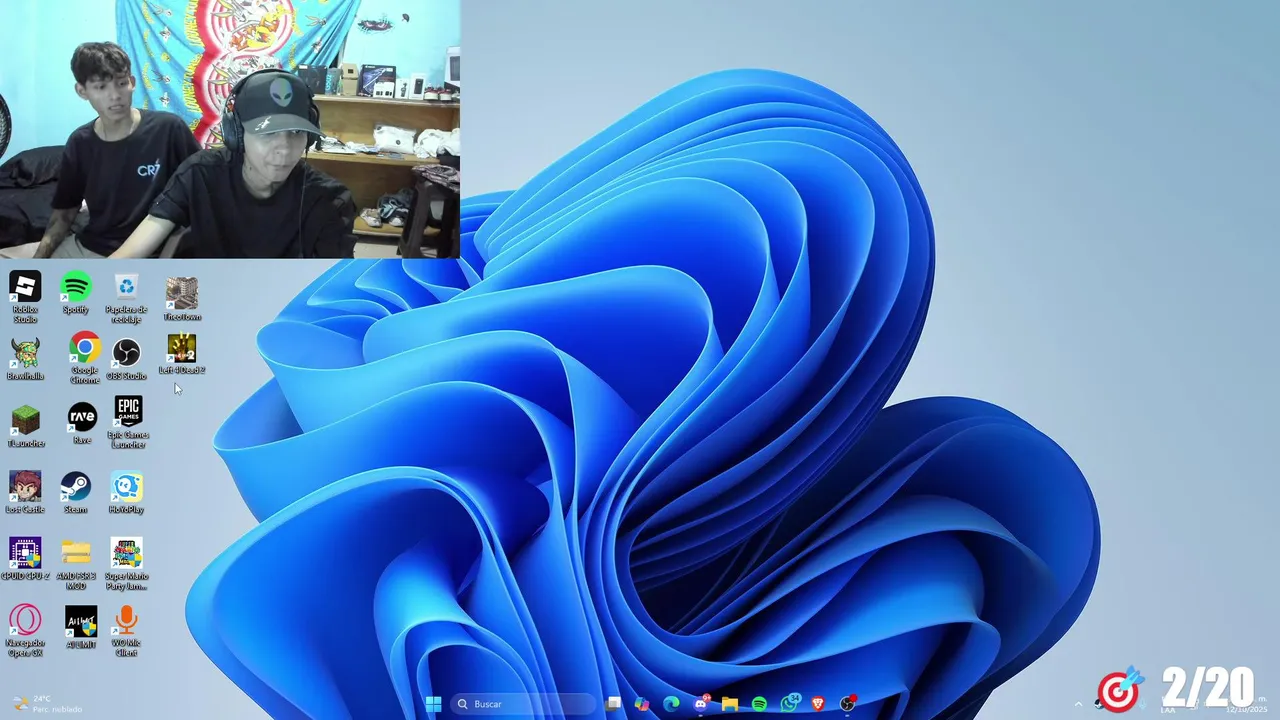Select the Epic Games Launcher icon
The image size is (1280, 720).
(x=128, y=422)
